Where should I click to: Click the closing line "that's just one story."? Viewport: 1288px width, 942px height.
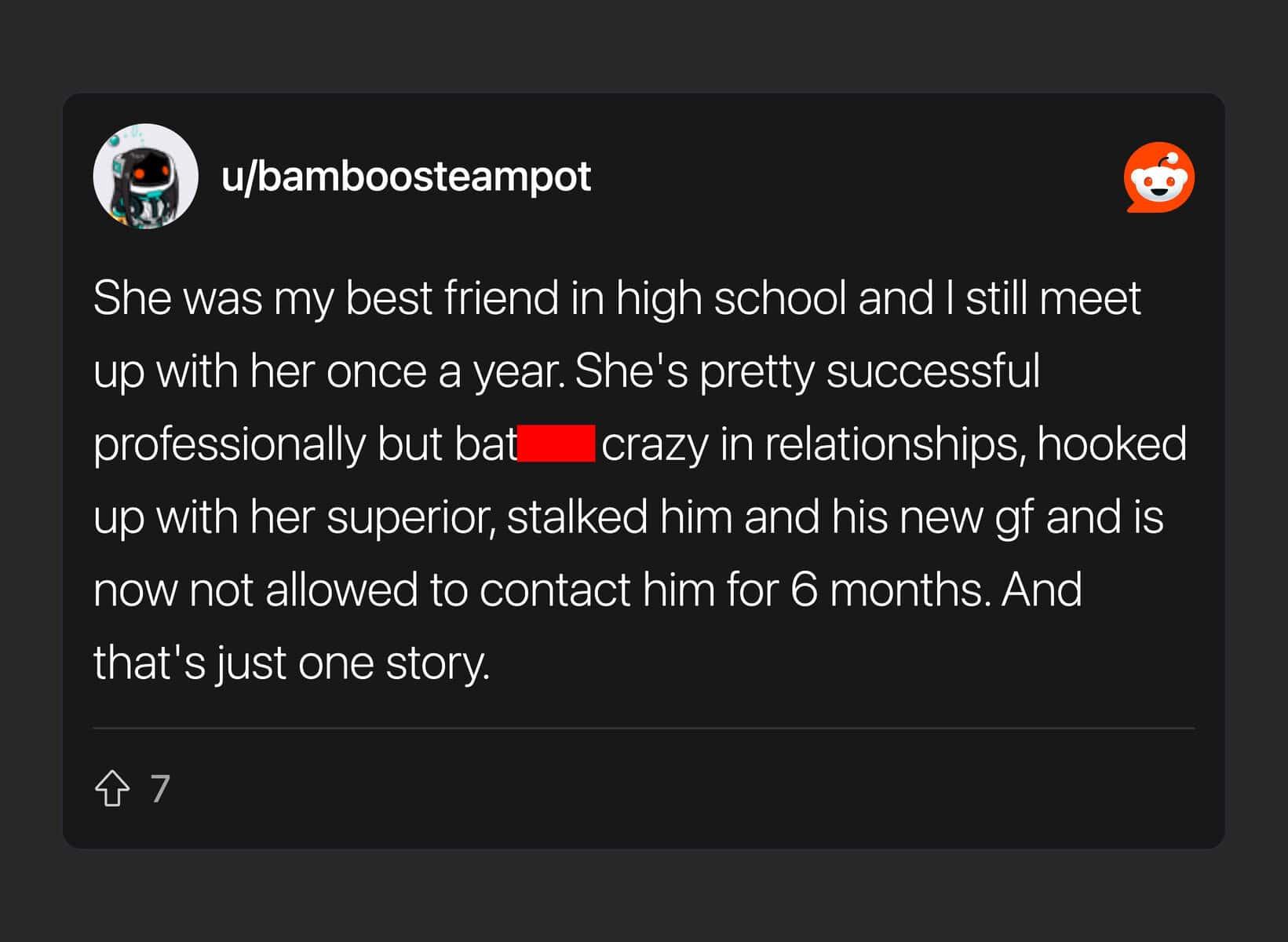tap(291, 663)
